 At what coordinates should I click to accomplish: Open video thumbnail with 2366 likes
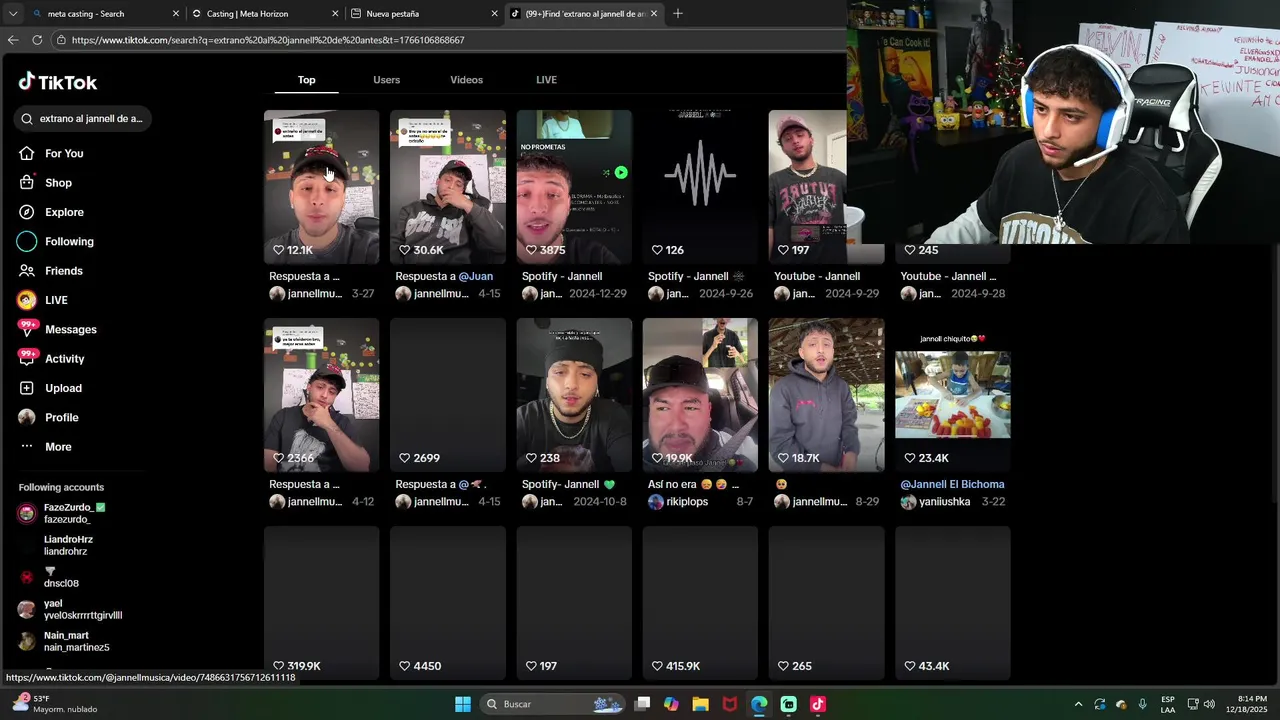coord(321,394)
